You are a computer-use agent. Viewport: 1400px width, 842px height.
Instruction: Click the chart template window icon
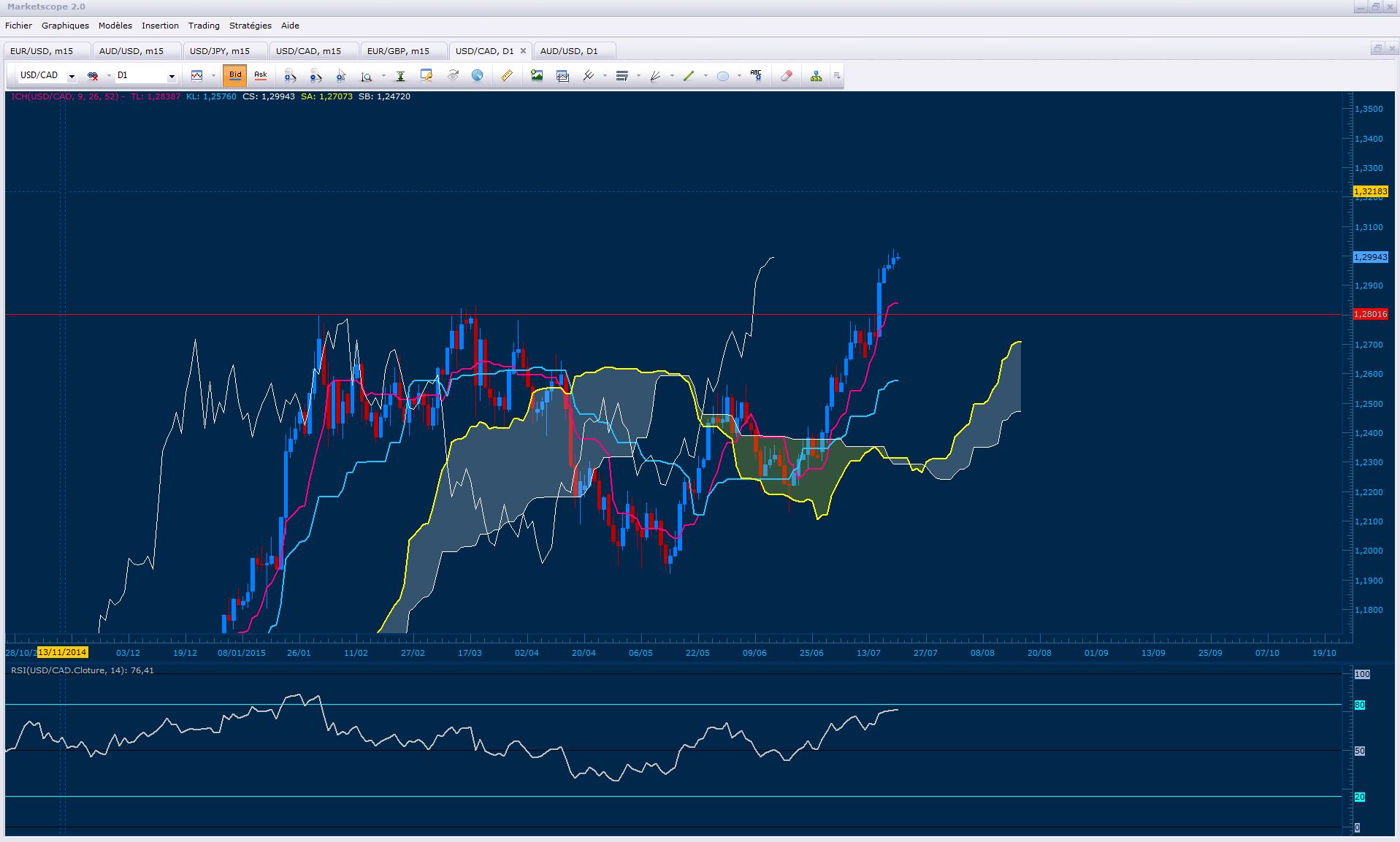[562, 75]
